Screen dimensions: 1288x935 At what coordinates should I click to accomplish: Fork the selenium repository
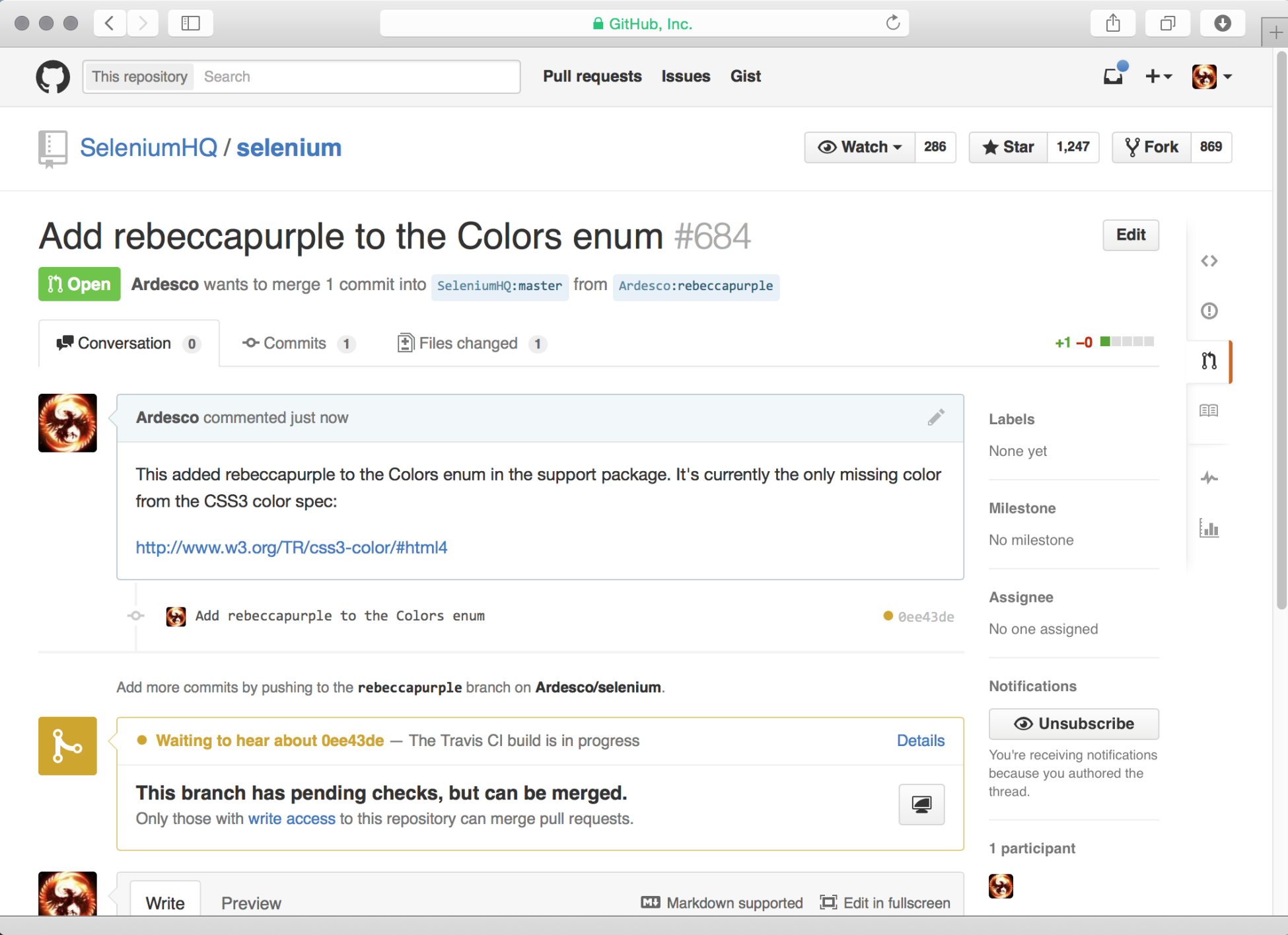(x=1152, y=147)
